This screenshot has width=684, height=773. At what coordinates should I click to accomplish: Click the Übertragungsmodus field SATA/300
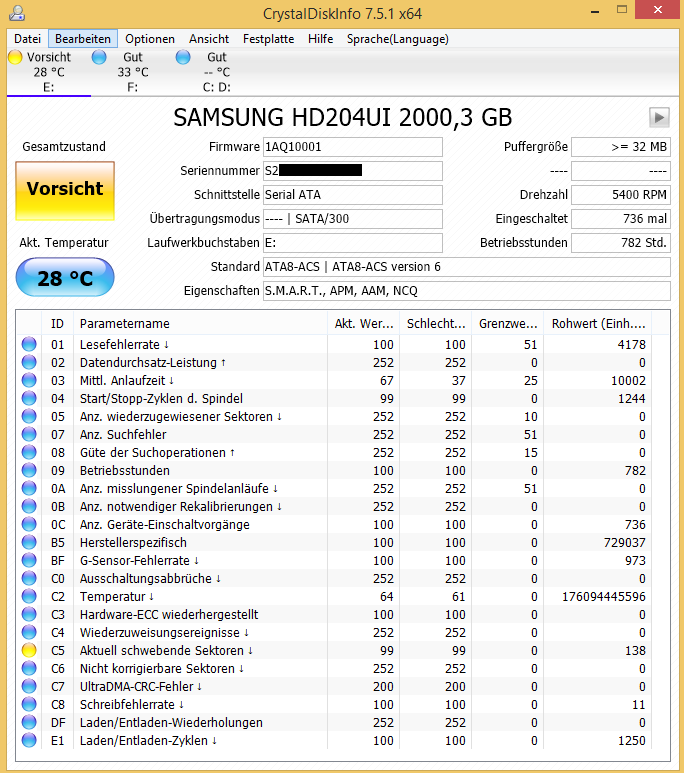pos(353,219)
